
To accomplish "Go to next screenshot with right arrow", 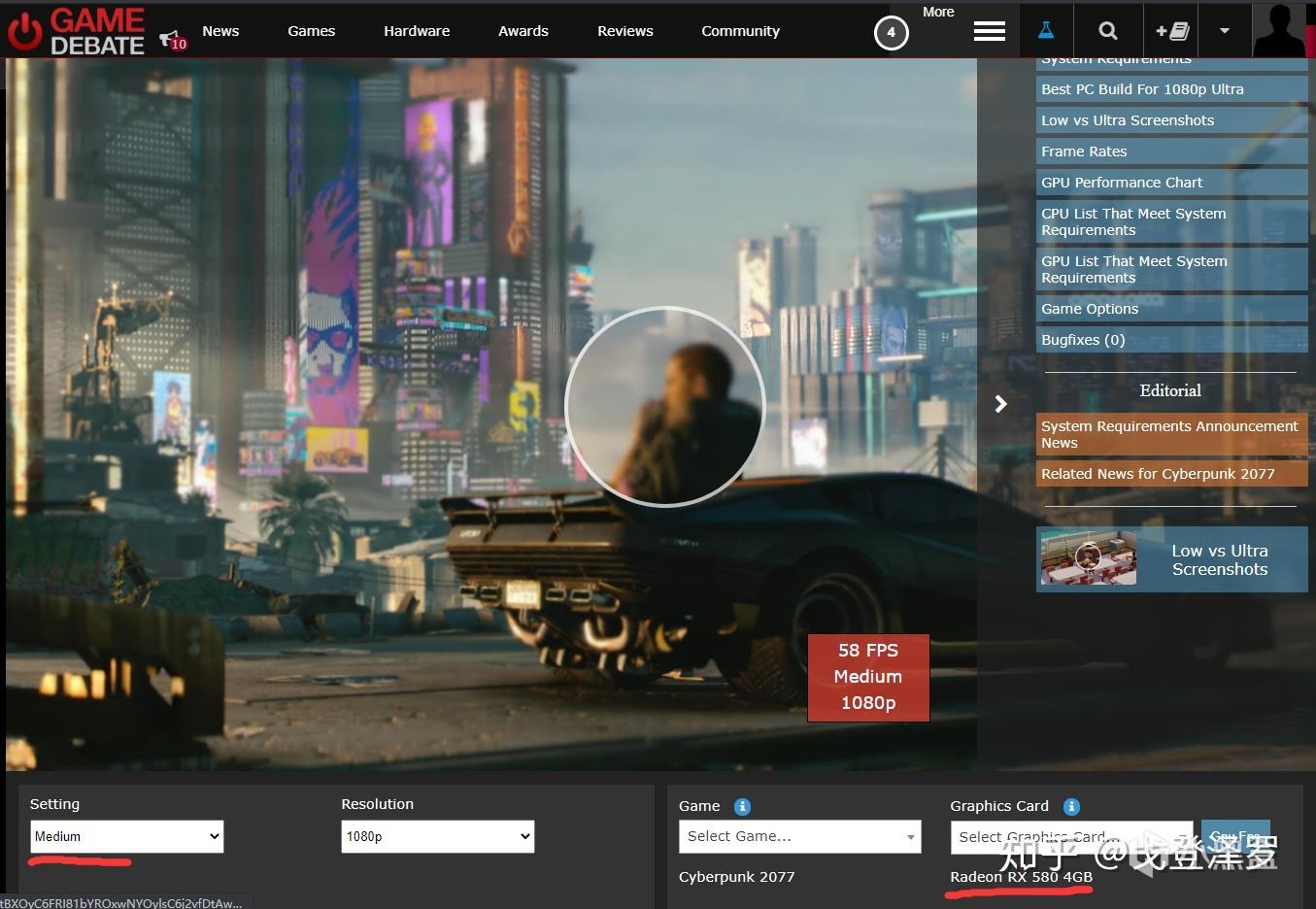I will click(x=1000, y=404).
